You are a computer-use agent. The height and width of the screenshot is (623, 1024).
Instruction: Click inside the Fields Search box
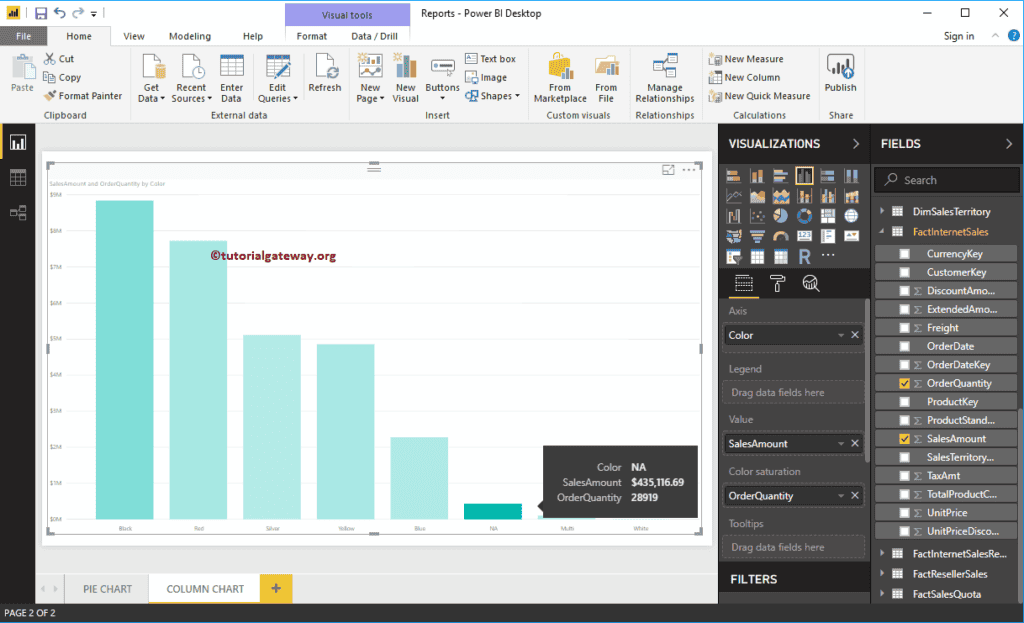point(946,180)
